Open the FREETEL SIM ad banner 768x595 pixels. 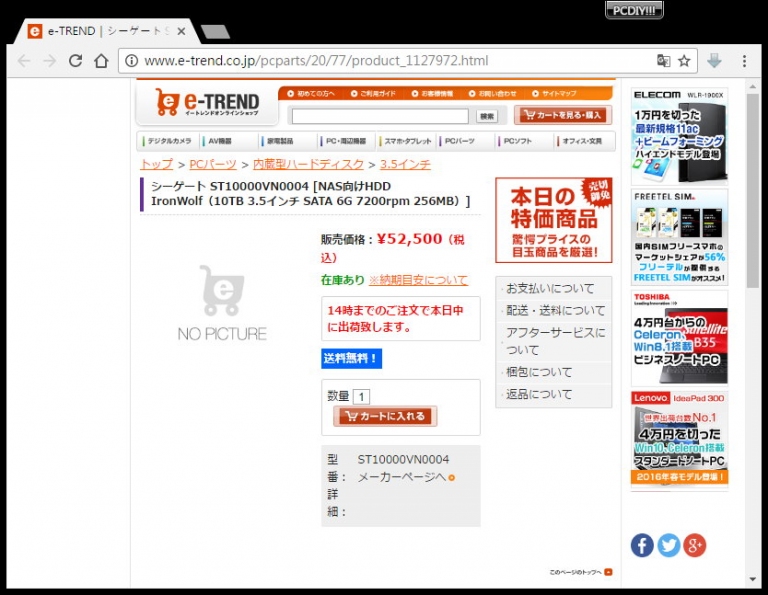click(679, 238)
